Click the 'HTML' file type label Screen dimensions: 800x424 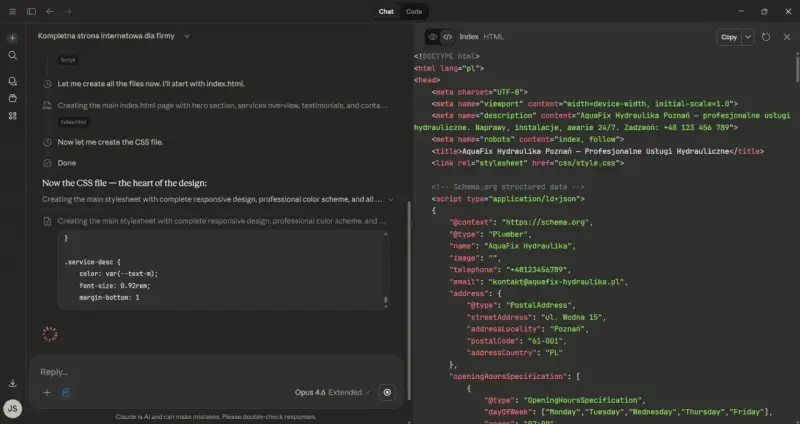[x=493, y=37]
